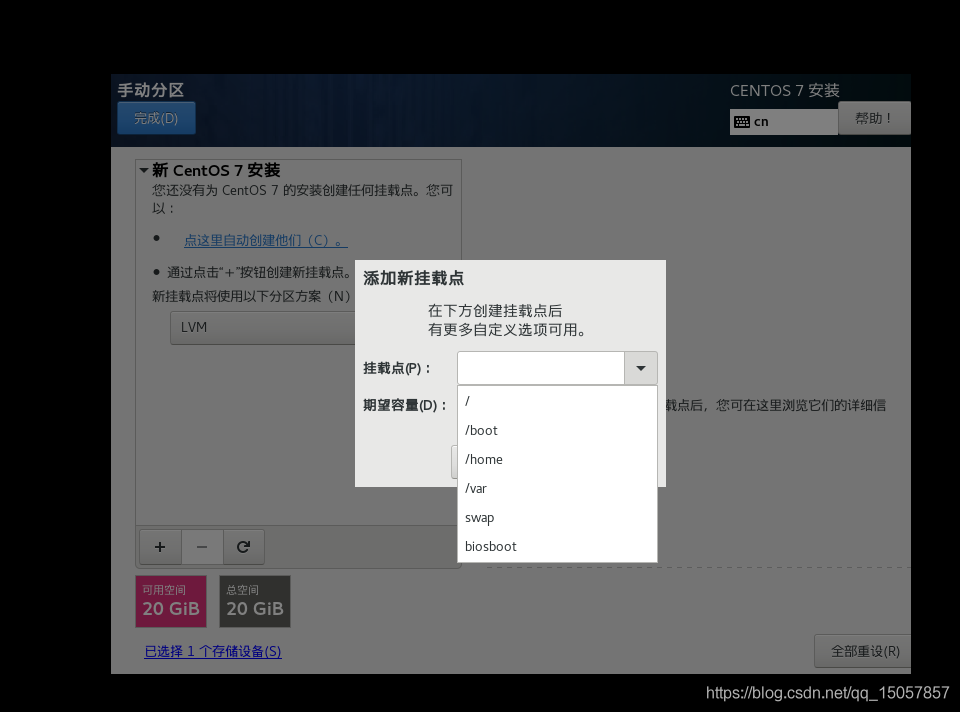Image resolution: width=960 pixels, height=712 pixels.
Task: Select the / mount point option
Action: (x=557, y=401)
